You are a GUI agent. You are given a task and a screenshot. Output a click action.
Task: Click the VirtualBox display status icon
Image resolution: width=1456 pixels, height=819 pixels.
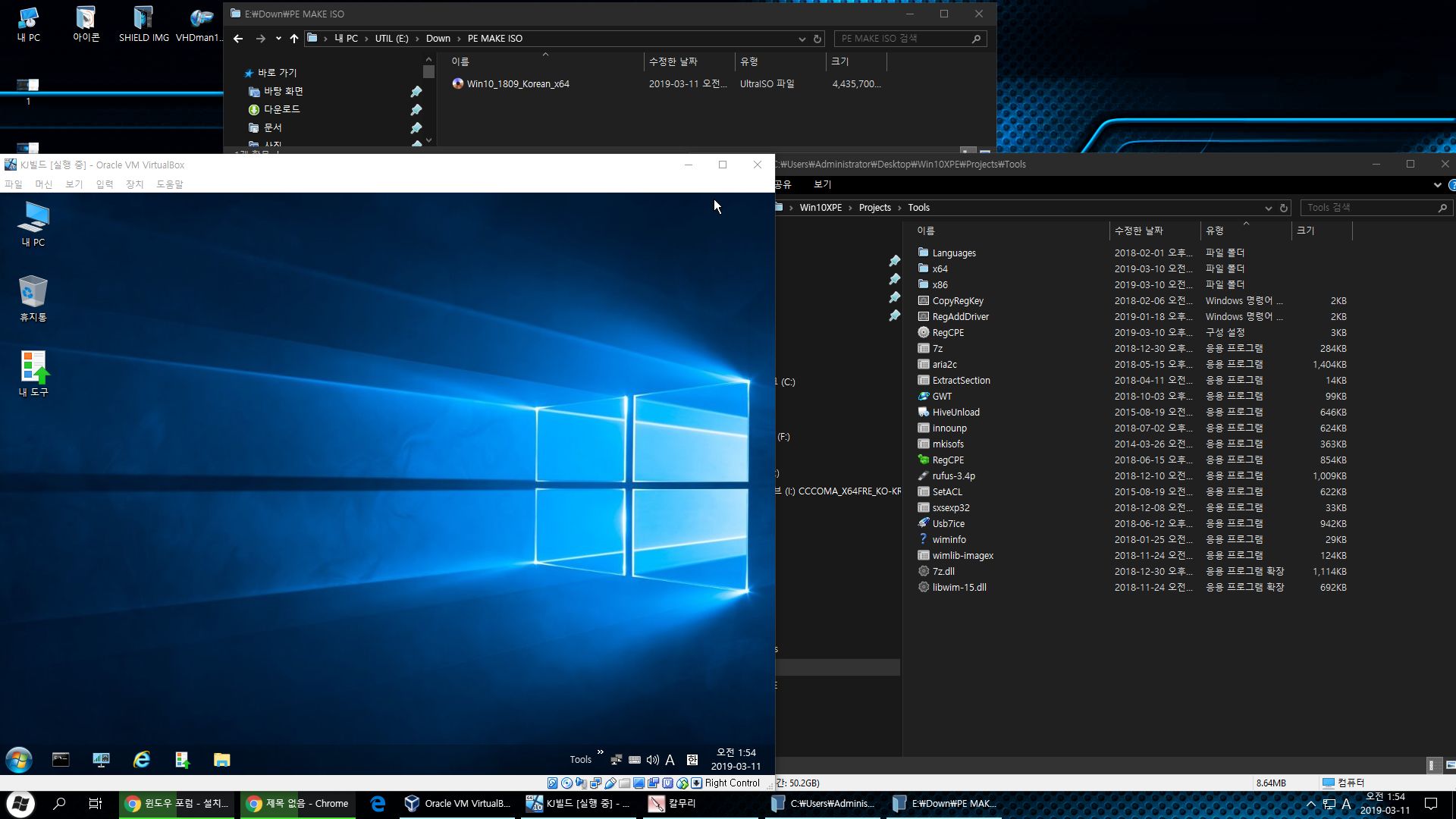[x=639, y=783]
